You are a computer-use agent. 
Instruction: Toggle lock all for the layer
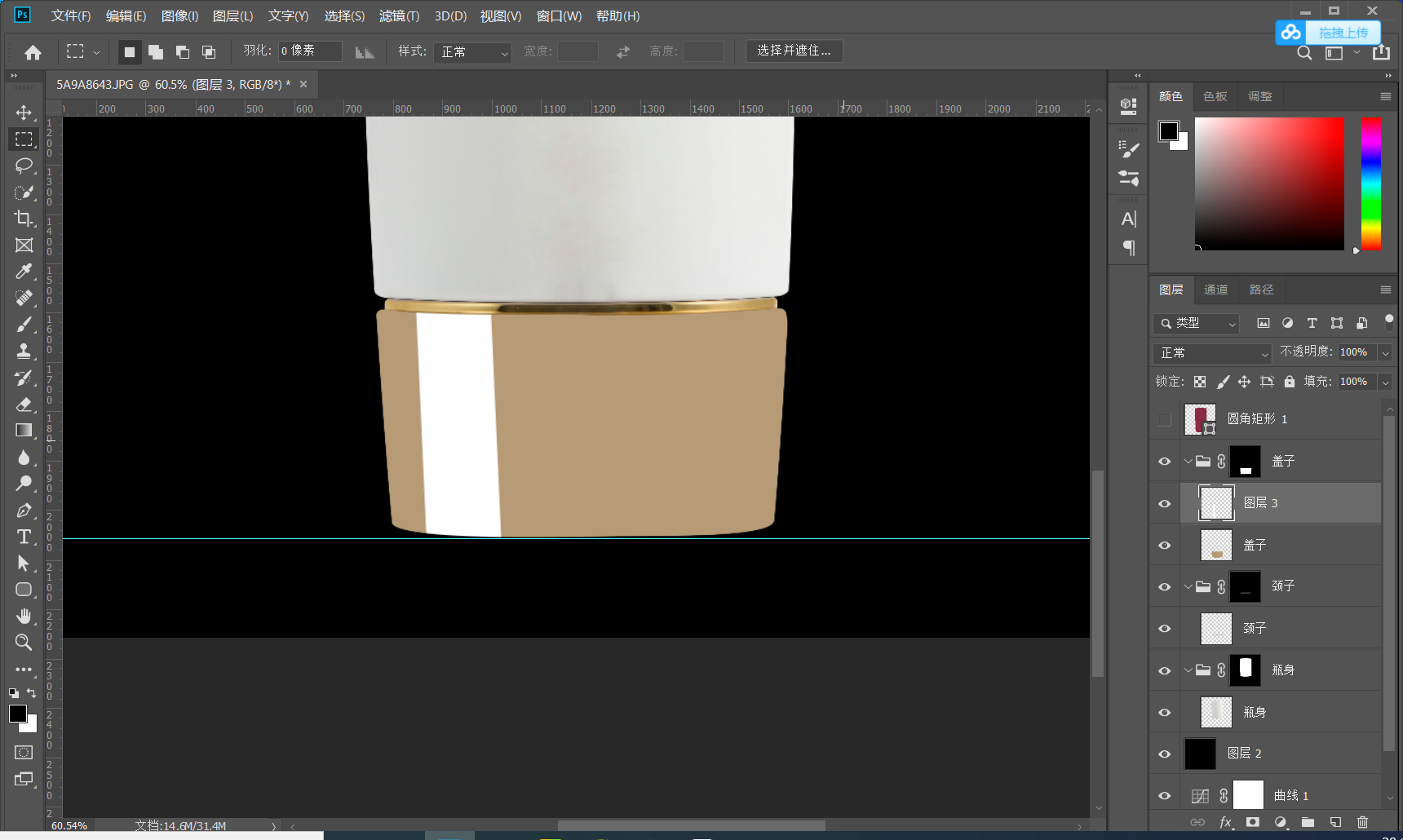[x=1290, y=382]
